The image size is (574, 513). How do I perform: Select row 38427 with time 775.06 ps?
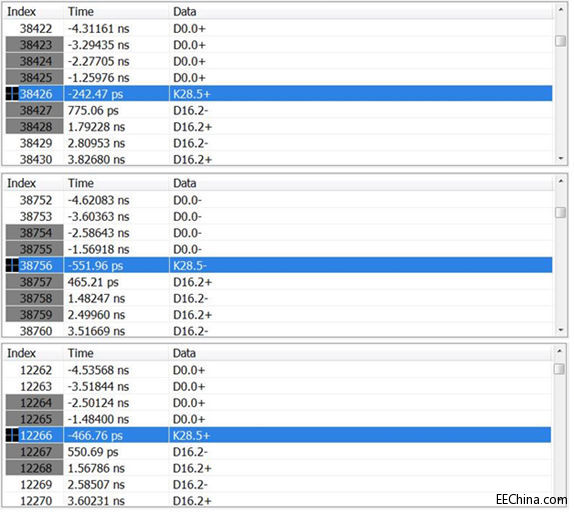point(279,110)
